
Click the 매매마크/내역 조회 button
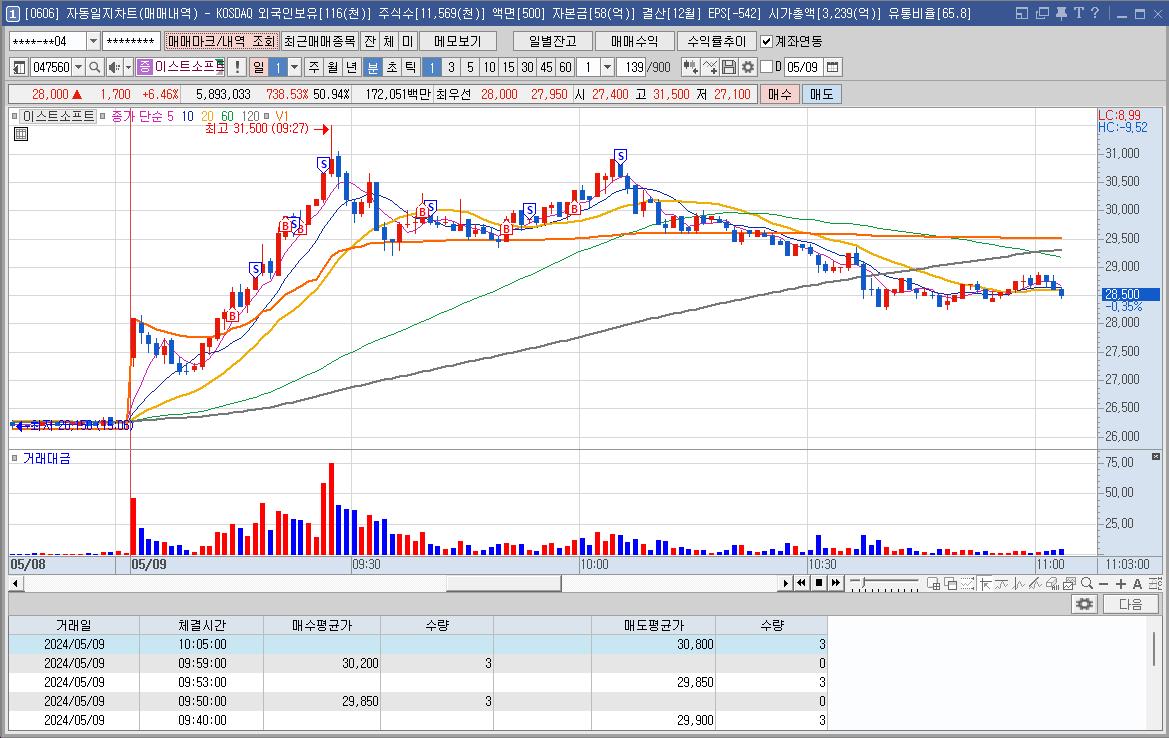[x=221, y=42]
